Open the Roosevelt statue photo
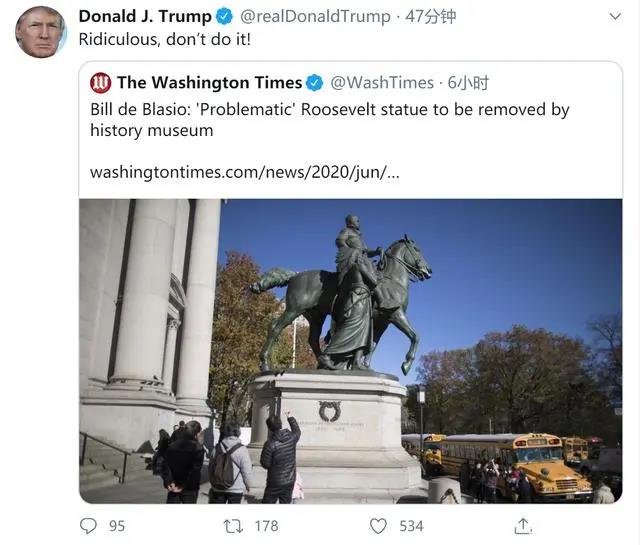Viewport: 640px width, 545px height. [351, 351]
